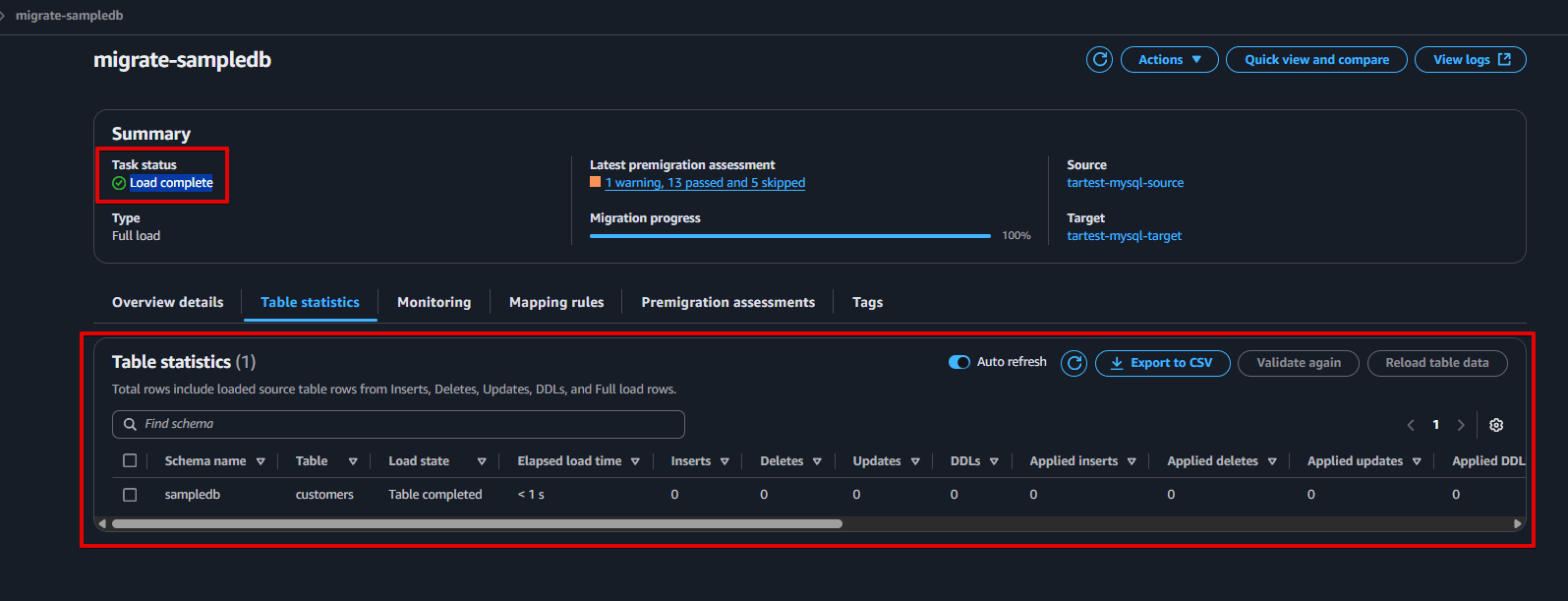Focus the Find schema search field
This screenshot has height=601, width=1568.
(x=398, y=424)
